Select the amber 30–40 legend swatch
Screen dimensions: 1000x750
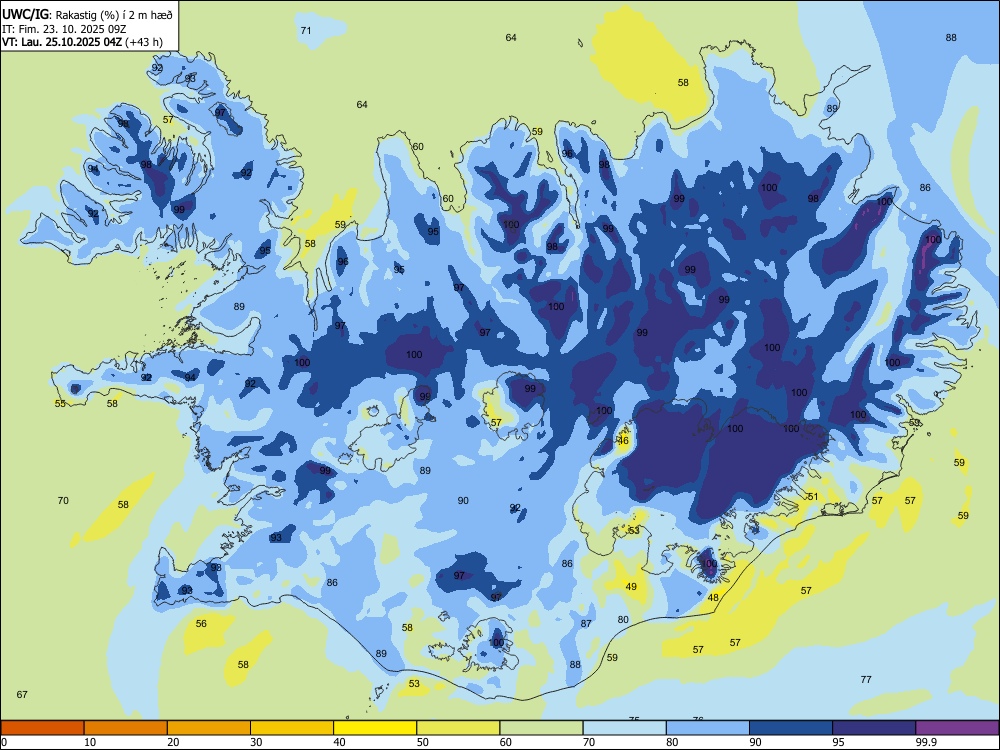[x=292, y=728]
